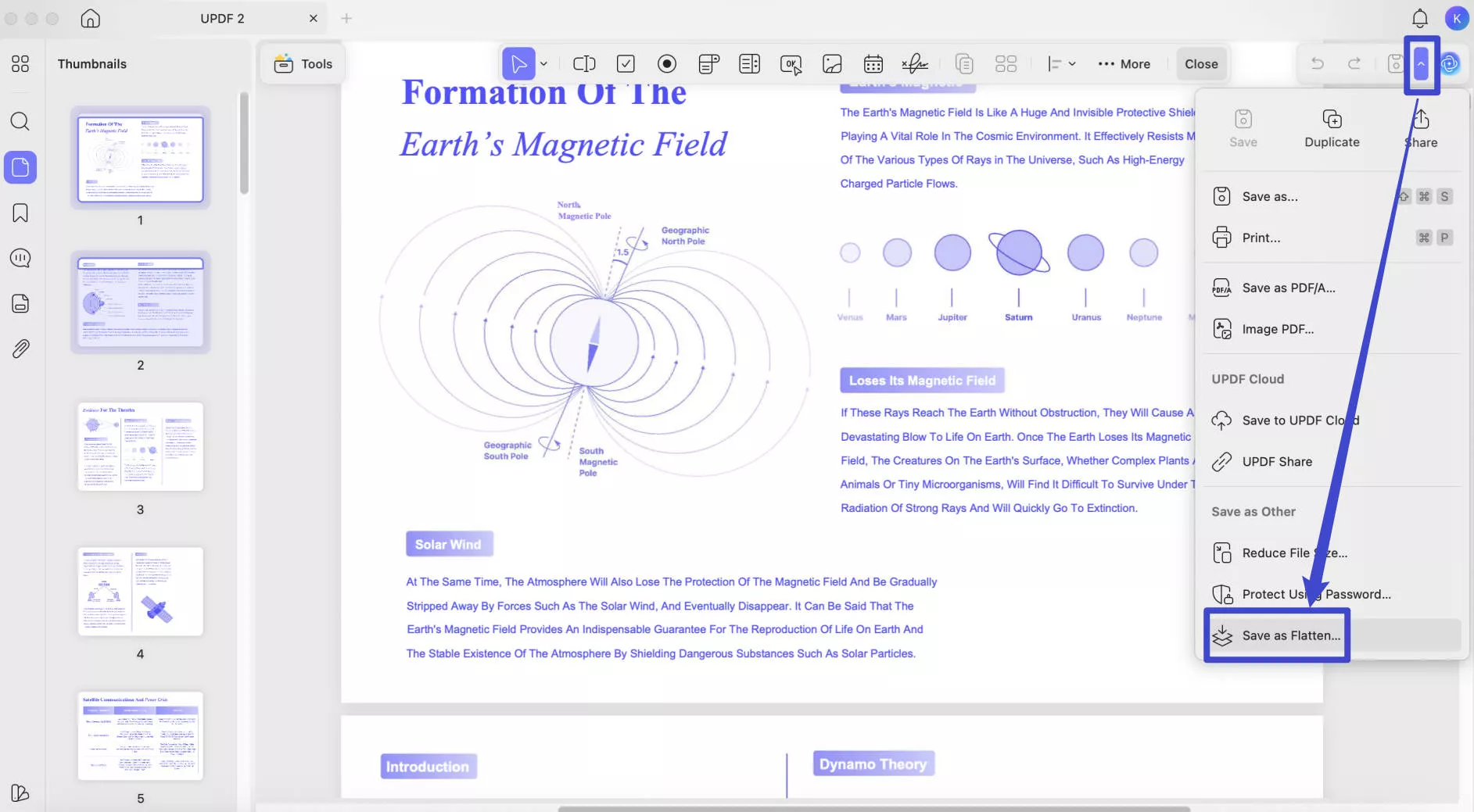Screen dimensions: 1474x812
Task: Switch to the UPDF 2 tab
Action: coord(222,19)
